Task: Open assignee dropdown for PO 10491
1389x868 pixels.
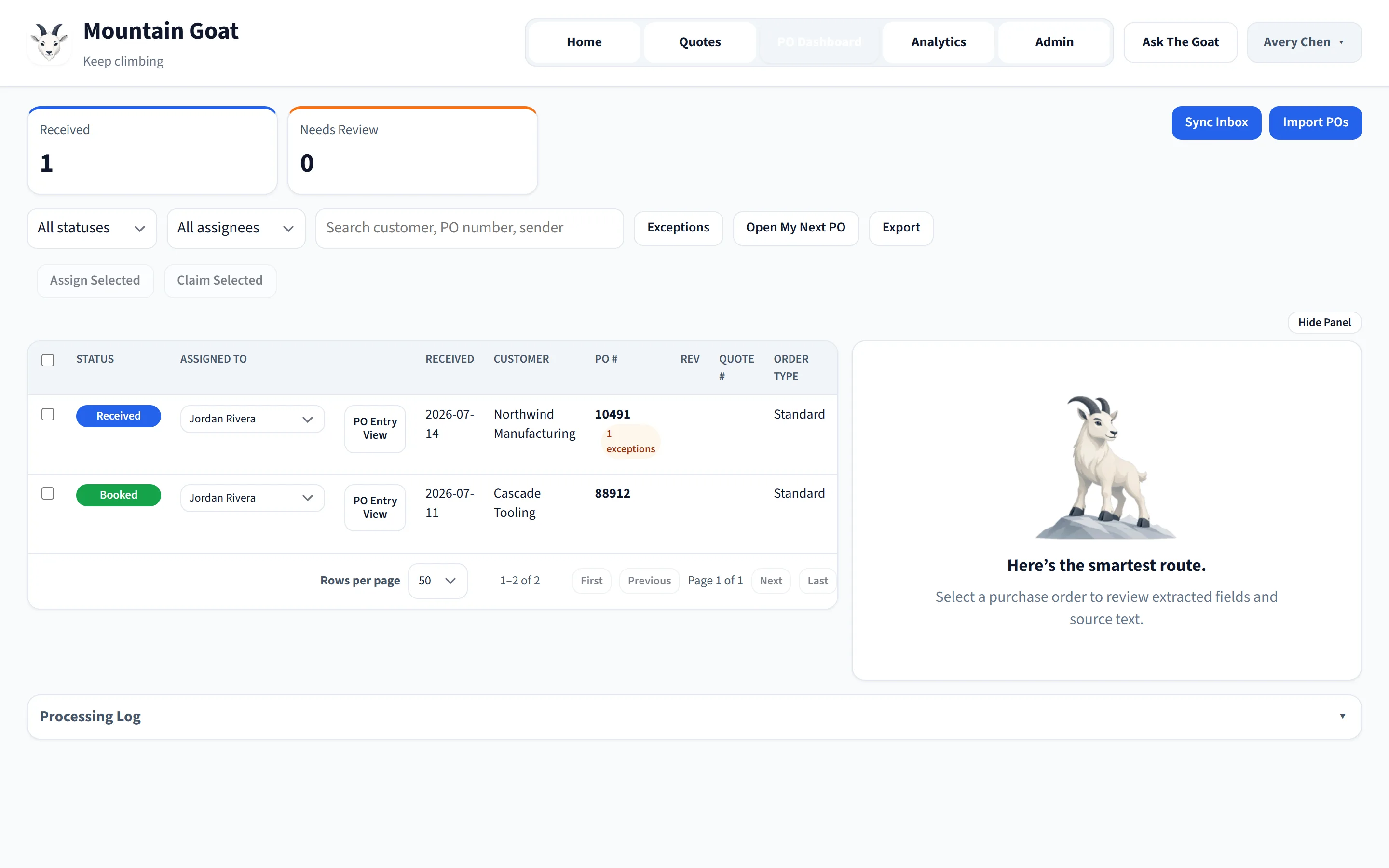Action: pos(252,419)
